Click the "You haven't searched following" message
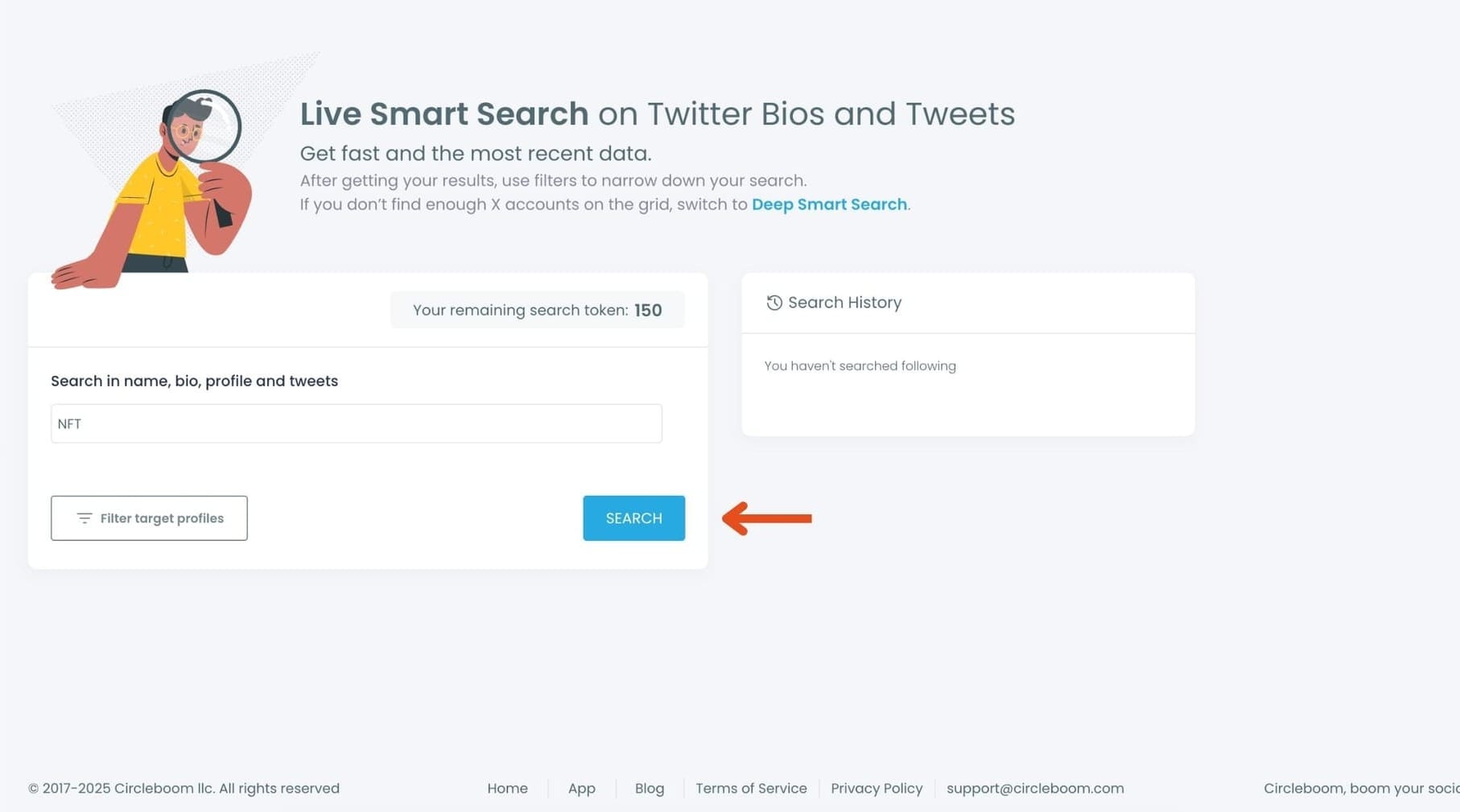Image resolution: width=1460 pixels, height=812 pixels. (x=860, y=366)
